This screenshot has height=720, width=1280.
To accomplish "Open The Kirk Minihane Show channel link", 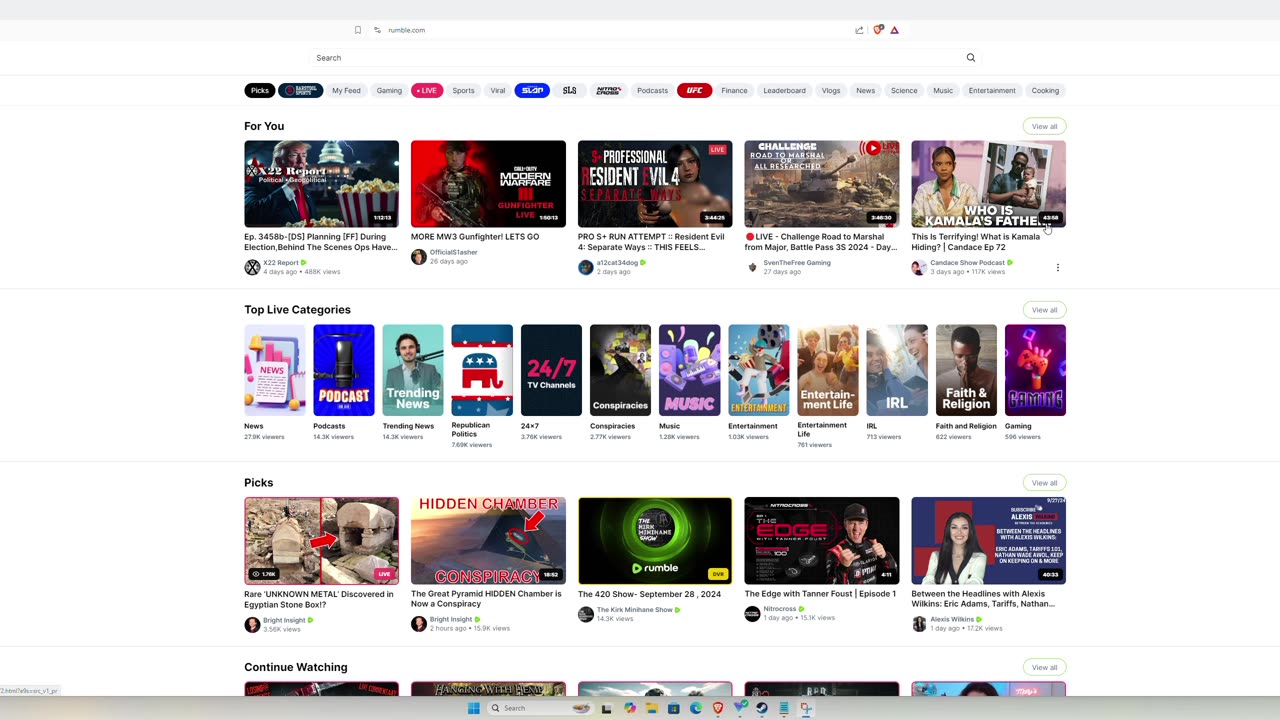I will coord(635,609).
